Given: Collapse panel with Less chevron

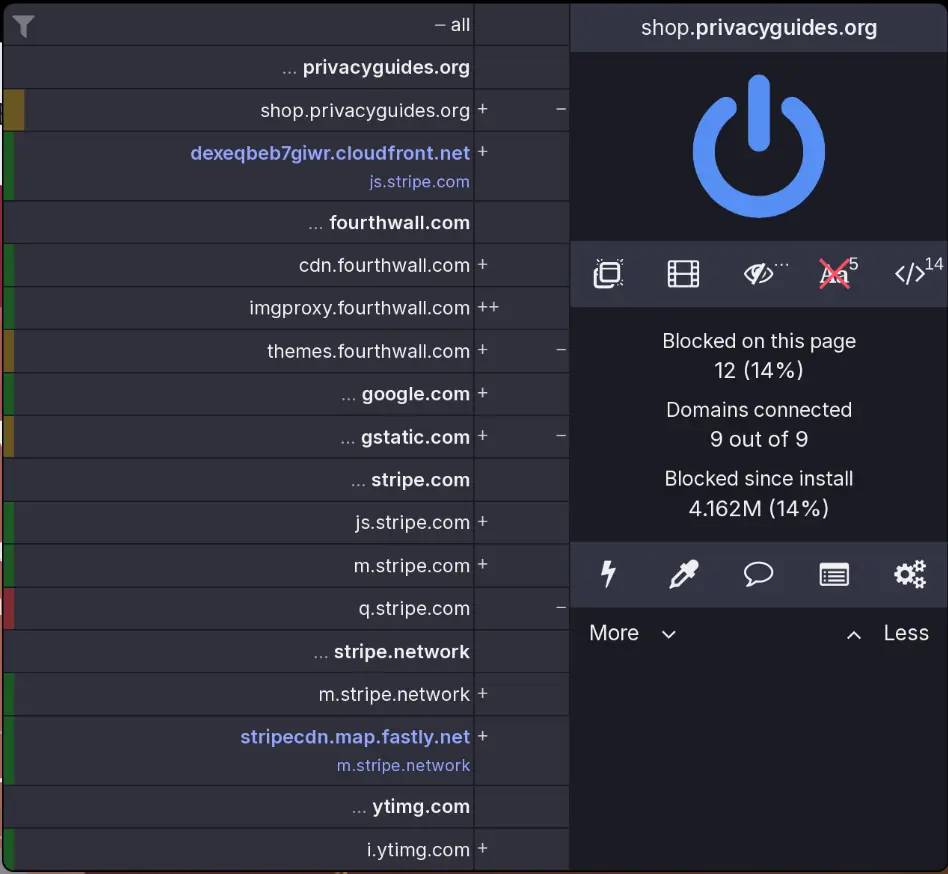Looking at the screenshot, I should tap(888, 633).
